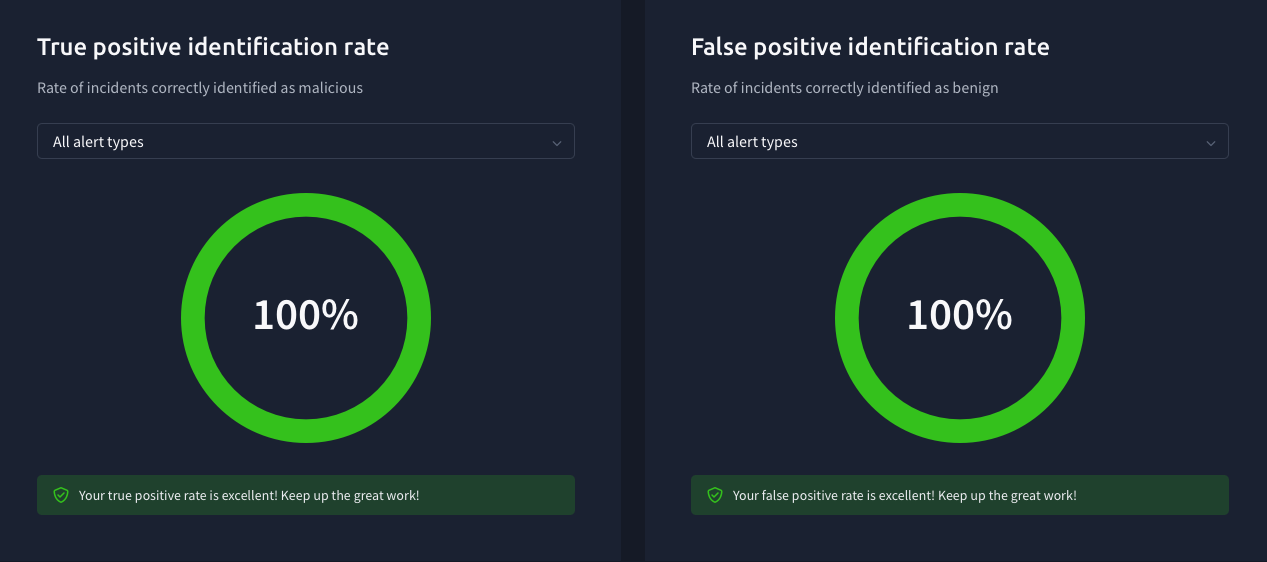Click the 100% value in true positive gauge
1267x562 pixels.
[x=306, y=316]
